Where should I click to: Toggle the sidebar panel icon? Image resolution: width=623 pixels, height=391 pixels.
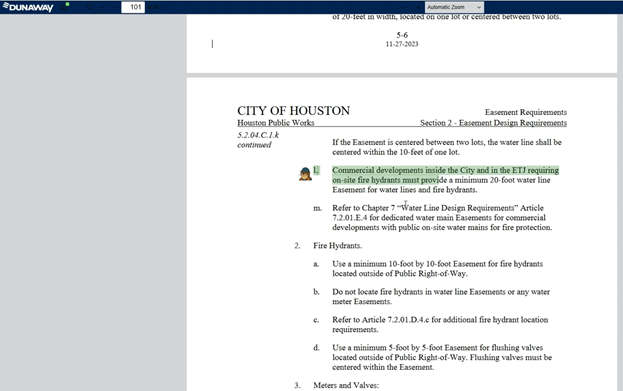click(x=64, y=7)
